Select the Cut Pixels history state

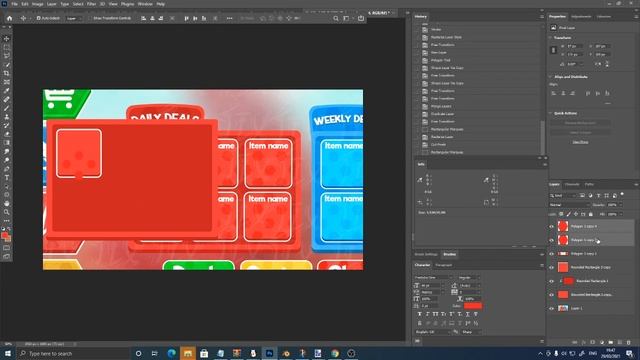pyautogui.click(x=438, y=144)
